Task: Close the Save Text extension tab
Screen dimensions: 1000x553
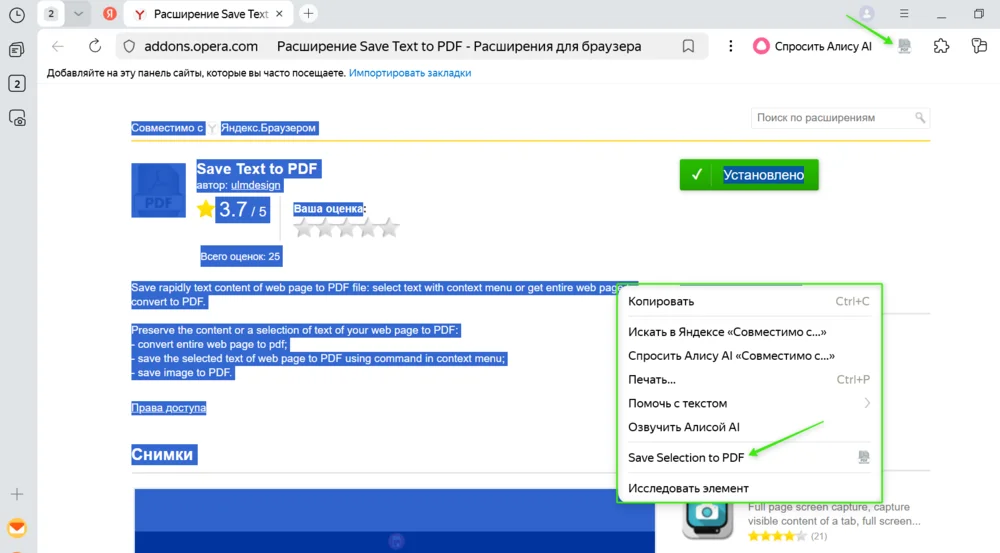Action: (x=279, y=13)
